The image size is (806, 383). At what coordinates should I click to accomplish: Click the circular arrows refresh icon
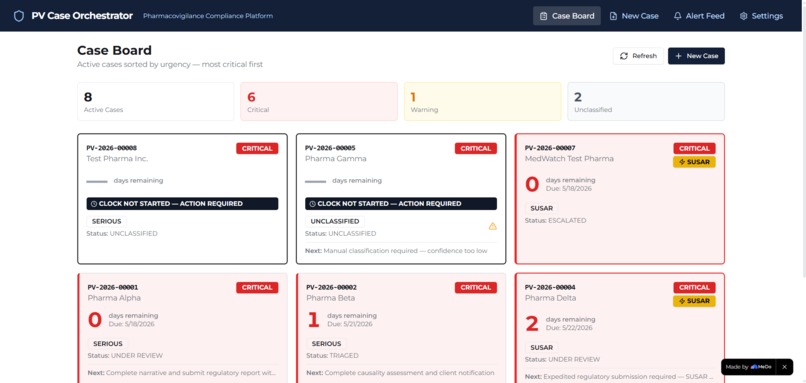pos(624,56)
